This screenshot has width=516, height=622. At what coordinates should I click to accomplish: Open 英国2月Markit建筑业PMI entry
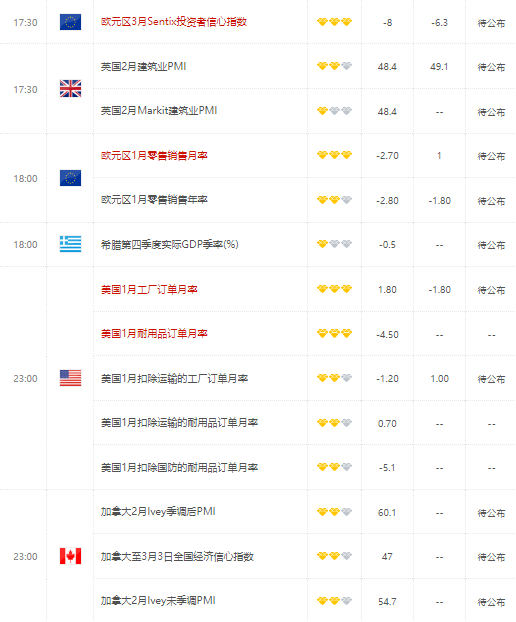[x=159, y=111]
